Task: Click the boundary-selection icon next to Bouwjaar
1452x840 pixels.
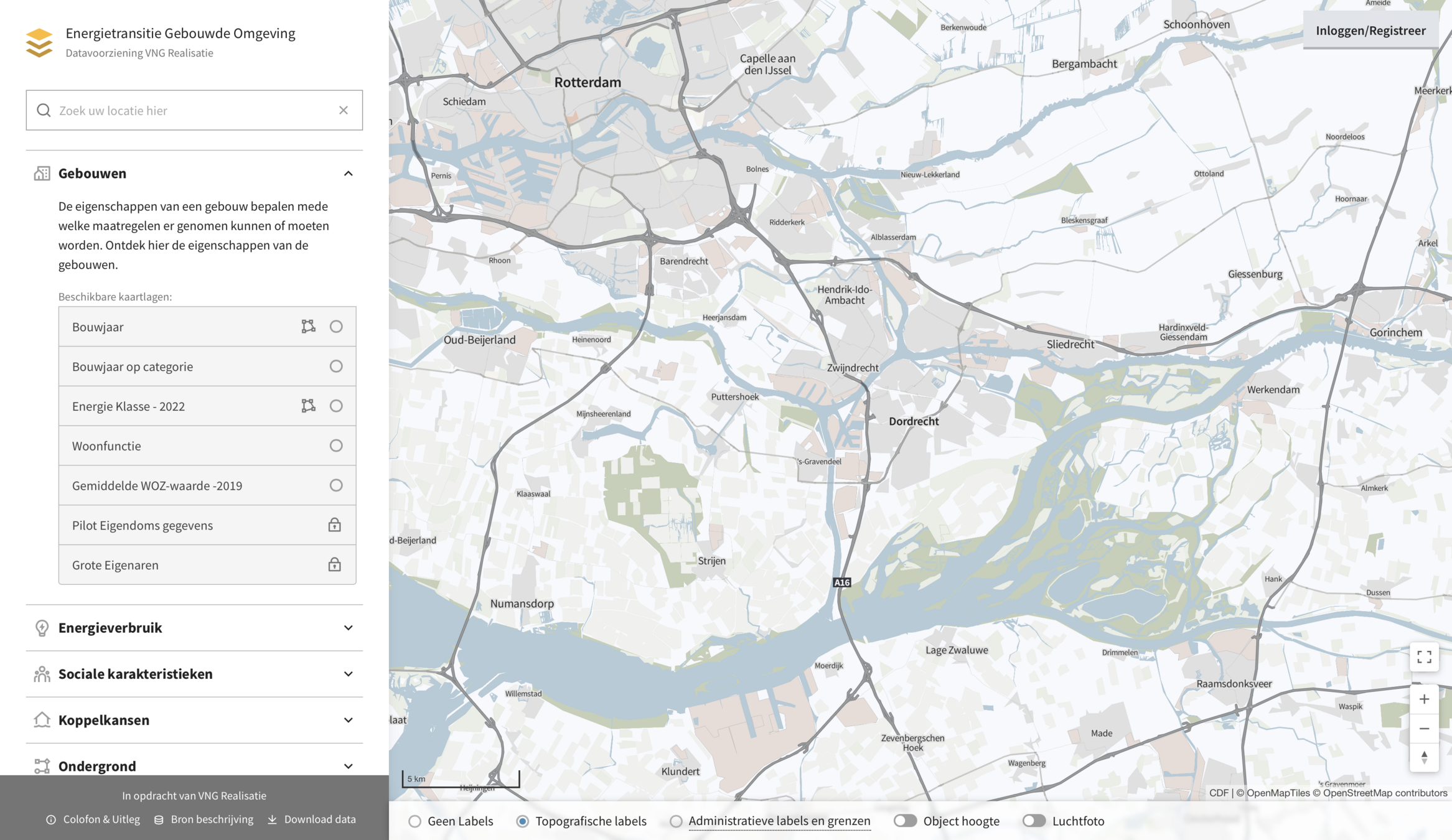Action: pos(308,327)
